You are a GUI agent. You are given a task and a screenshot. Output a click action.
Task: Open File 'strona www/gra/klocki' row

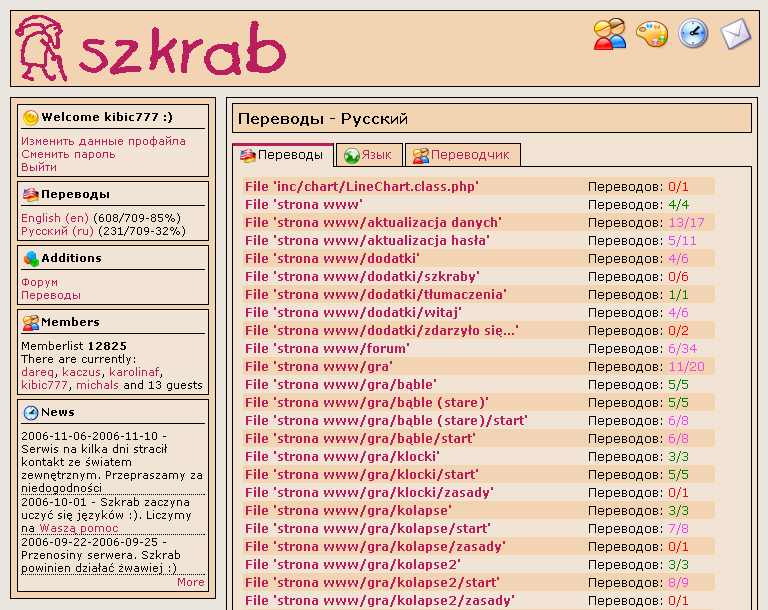[342, 457]
